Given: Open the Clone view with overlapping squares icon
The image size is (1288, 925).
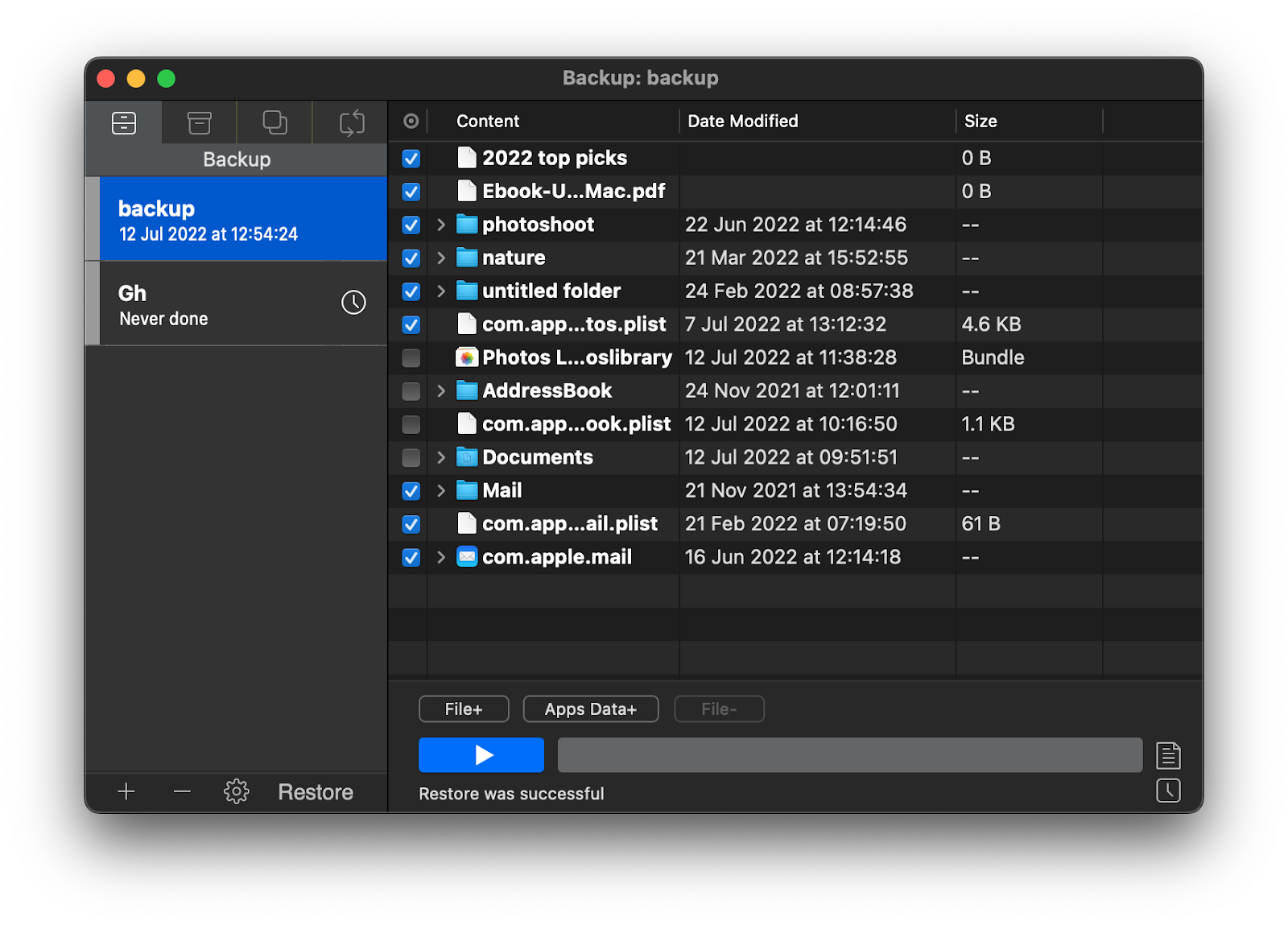Looking at the screenshot, I should pyautogui.click(x=275, y=122).
